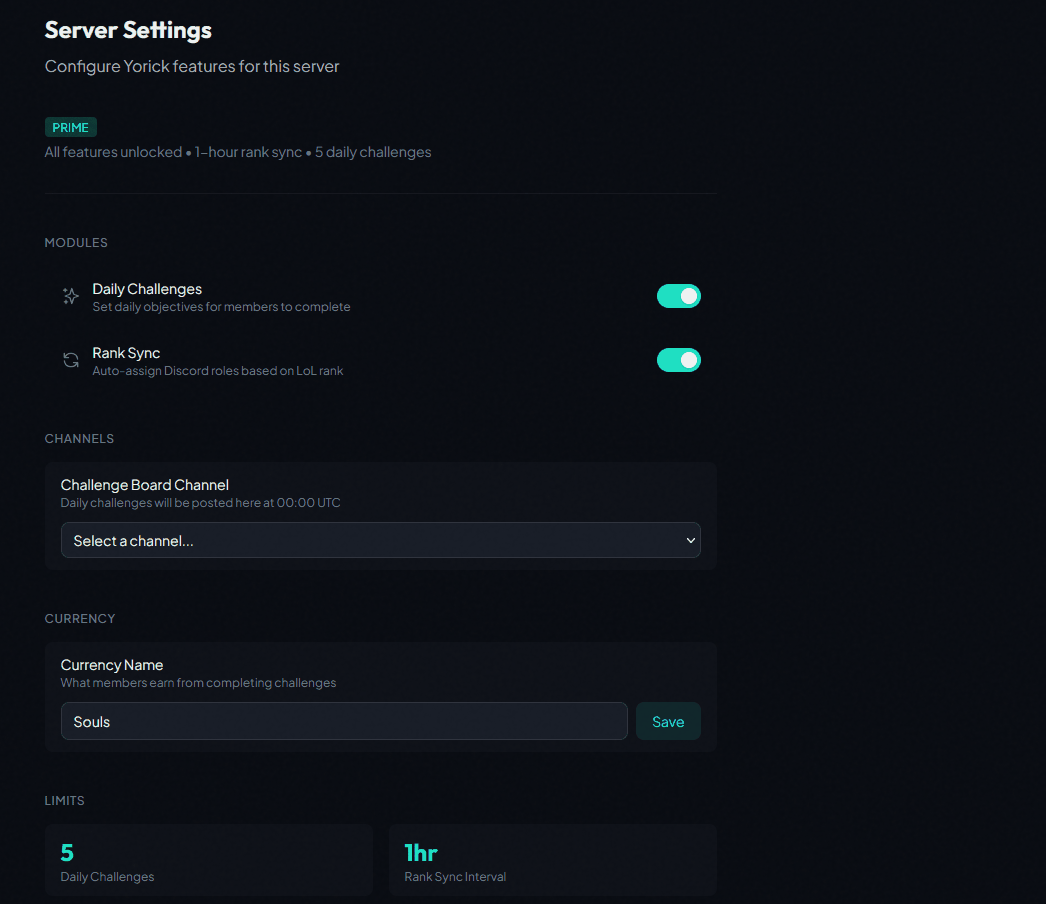This screenshot has width=1046, height=904.
Task: Click the Daily Challenges sparkle icon
Action: pos(70,296)
